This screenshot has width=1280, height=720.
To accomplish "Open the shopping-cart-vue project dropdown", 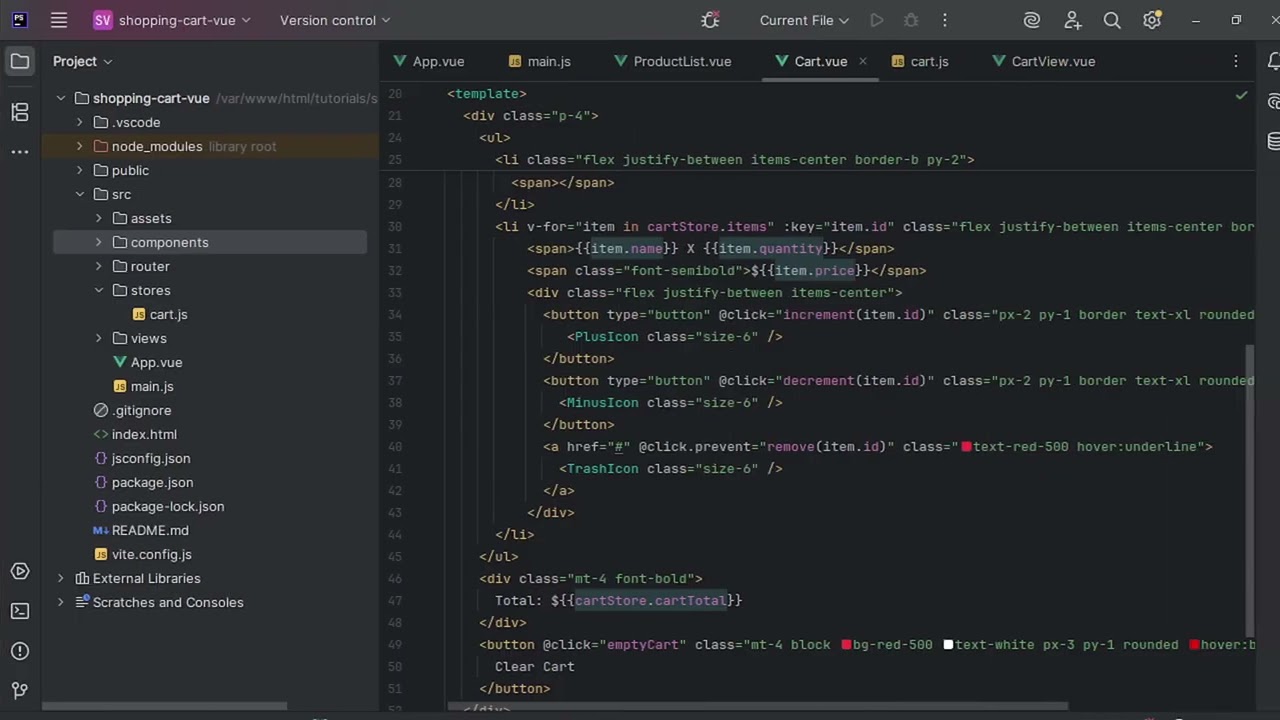I will tap(171, 20).
